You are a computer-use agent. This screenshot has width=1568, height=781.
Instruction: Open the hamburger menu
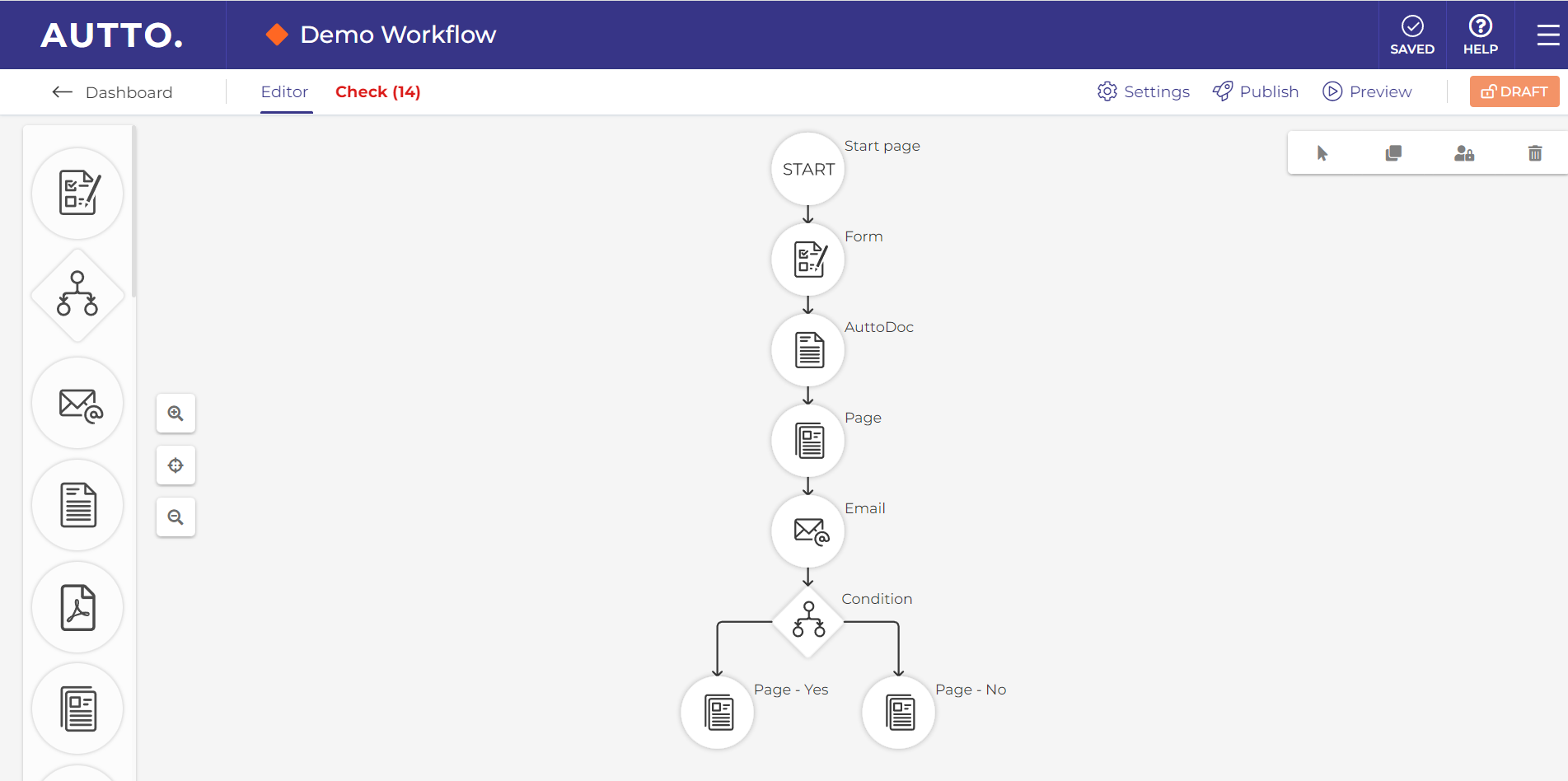click(1547, 35)
